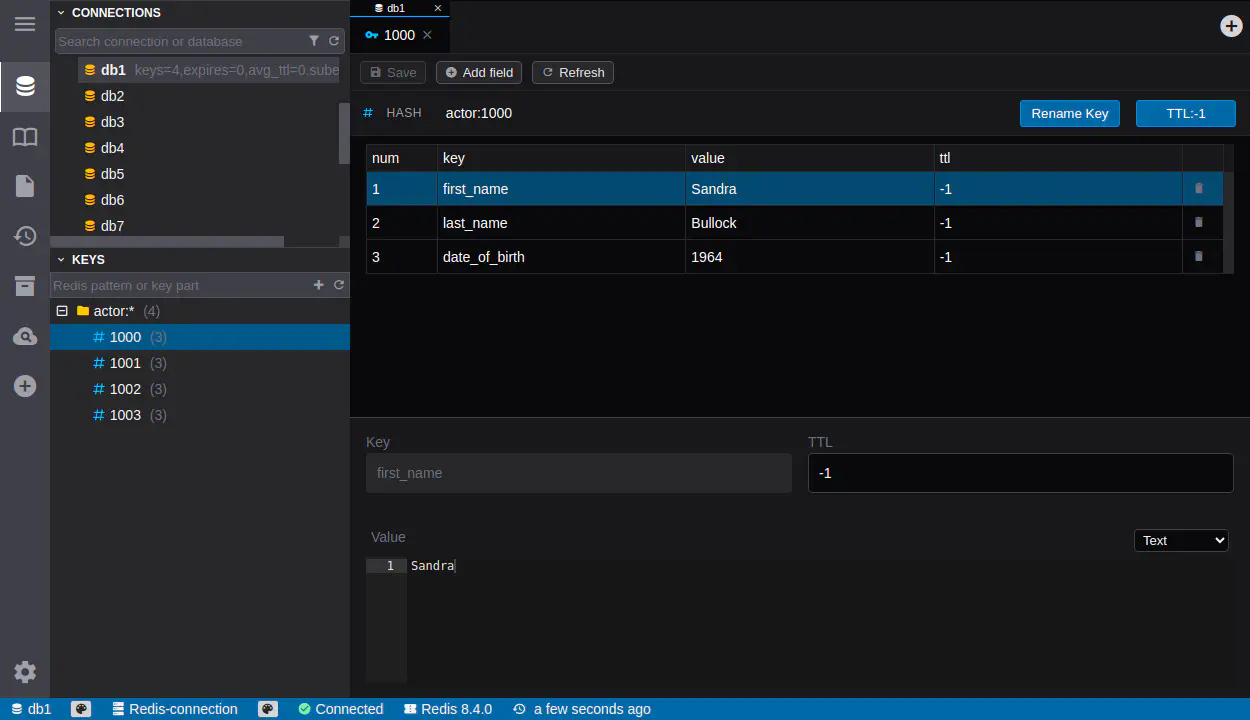Refresh the keys list icon
1250x720 pixels.
coord(339,285)
